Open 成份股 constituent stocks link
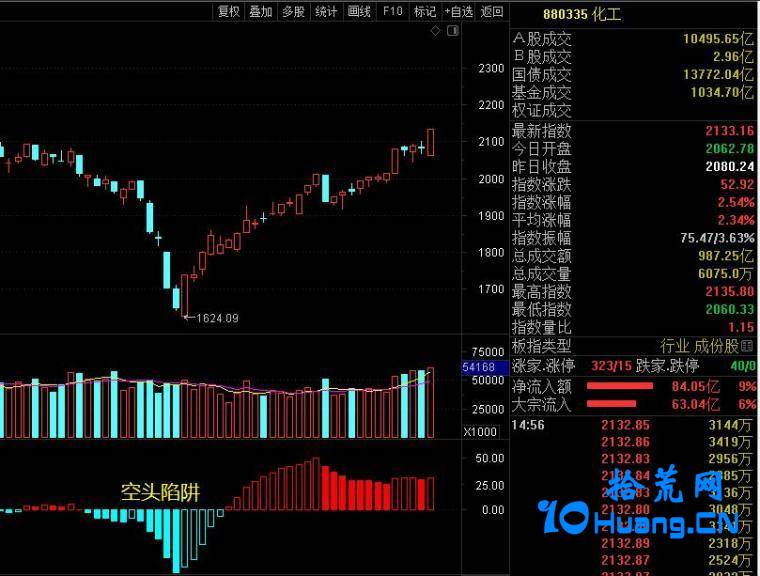The height and width of the screenshot is (576, 760). [716, 346]
